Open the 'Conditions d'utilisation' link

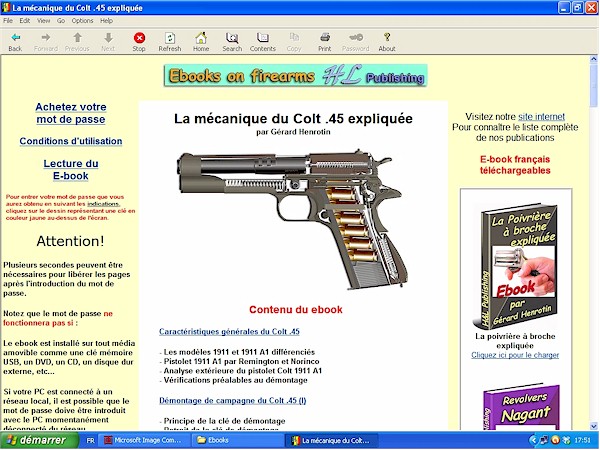coord(71,141)
